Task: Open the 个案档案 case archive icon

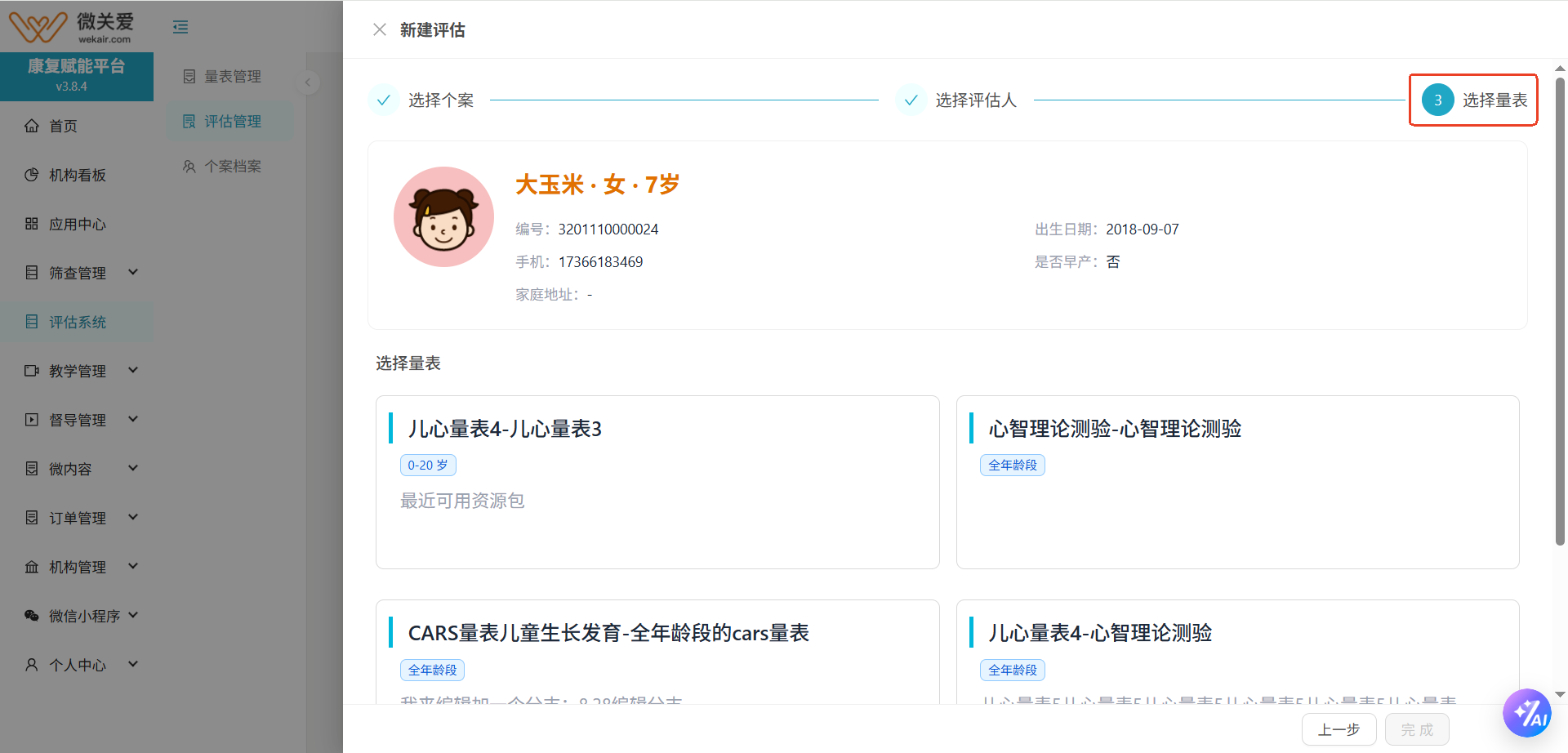Action: click(188, 165)
